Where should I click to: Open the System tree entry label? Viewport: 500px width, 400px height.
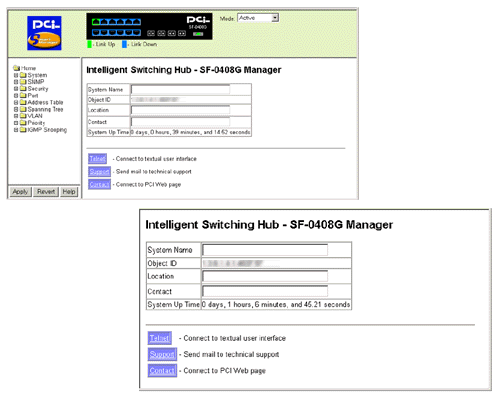(x=37, y=75)
